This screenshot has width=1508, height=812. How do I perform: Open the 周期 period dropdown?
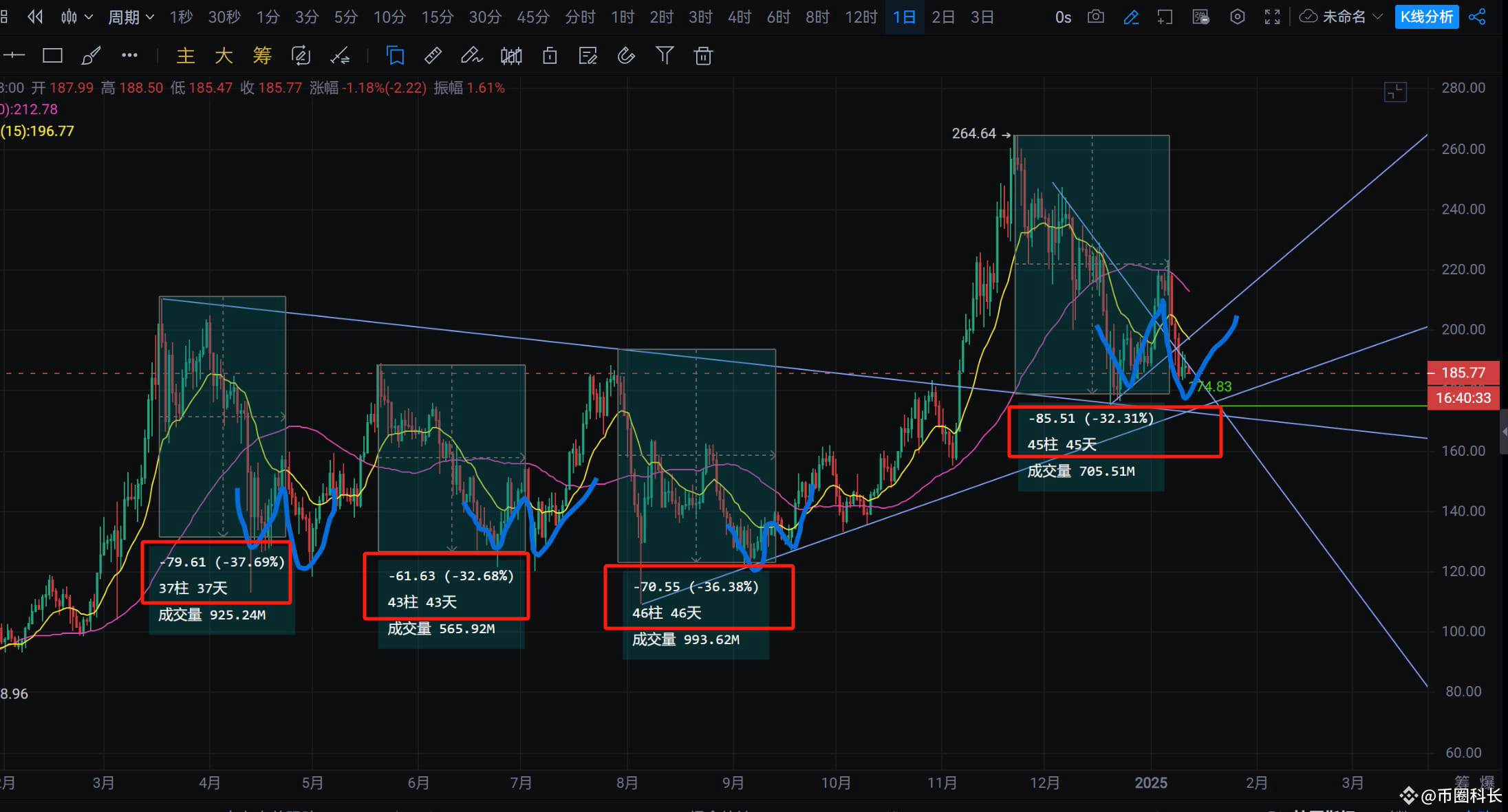(x=130, y=17)
